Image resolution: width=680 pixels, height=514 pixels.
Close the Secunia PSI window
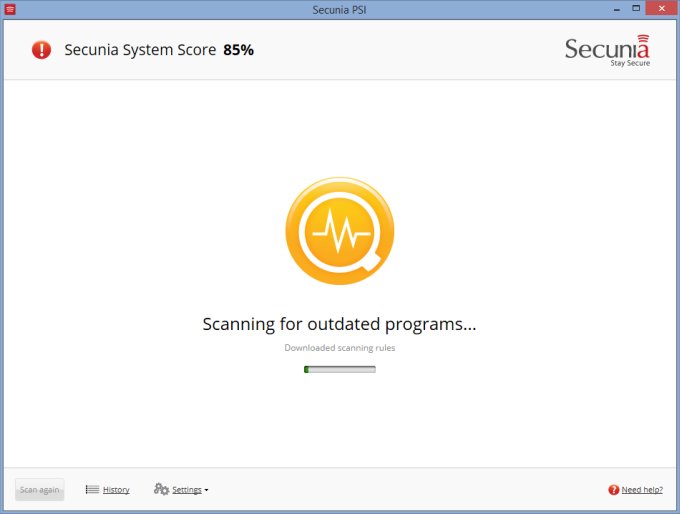[x=661, y=8]
